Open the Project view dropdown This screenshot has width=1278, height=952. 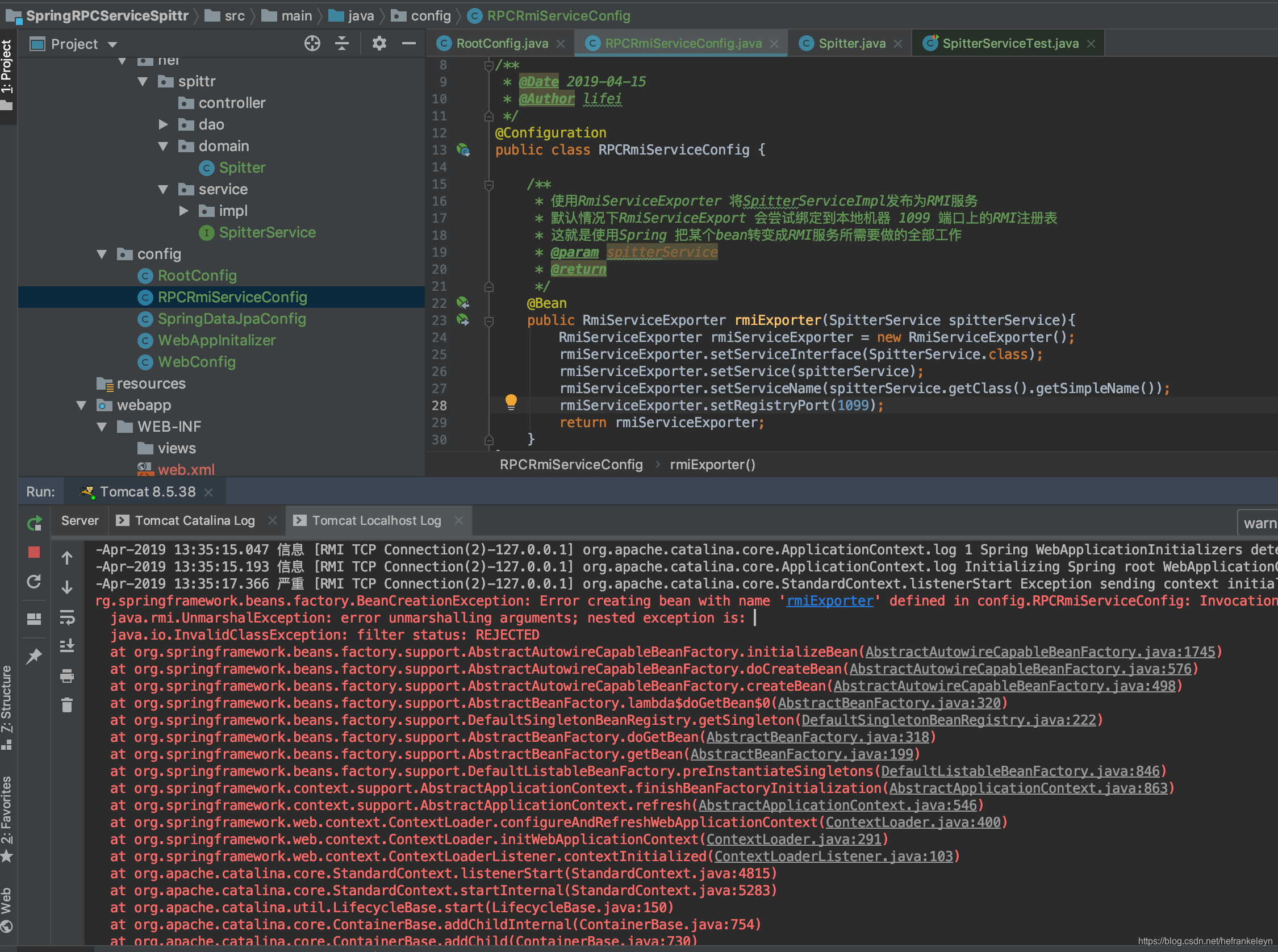tap(112, 44)
